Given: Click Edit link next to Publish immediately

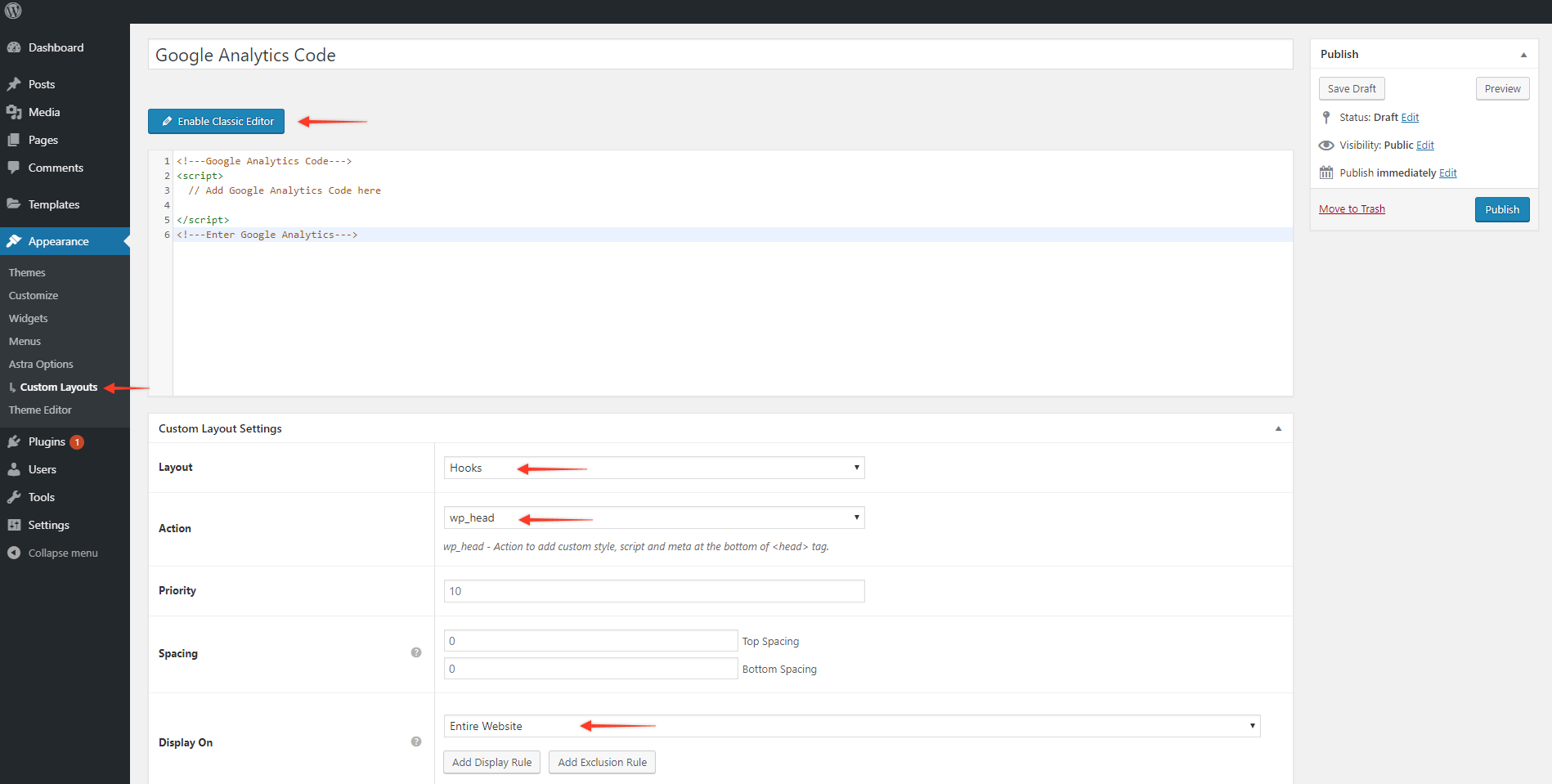Looking at the screenshot, I should tap(1448, 173).
